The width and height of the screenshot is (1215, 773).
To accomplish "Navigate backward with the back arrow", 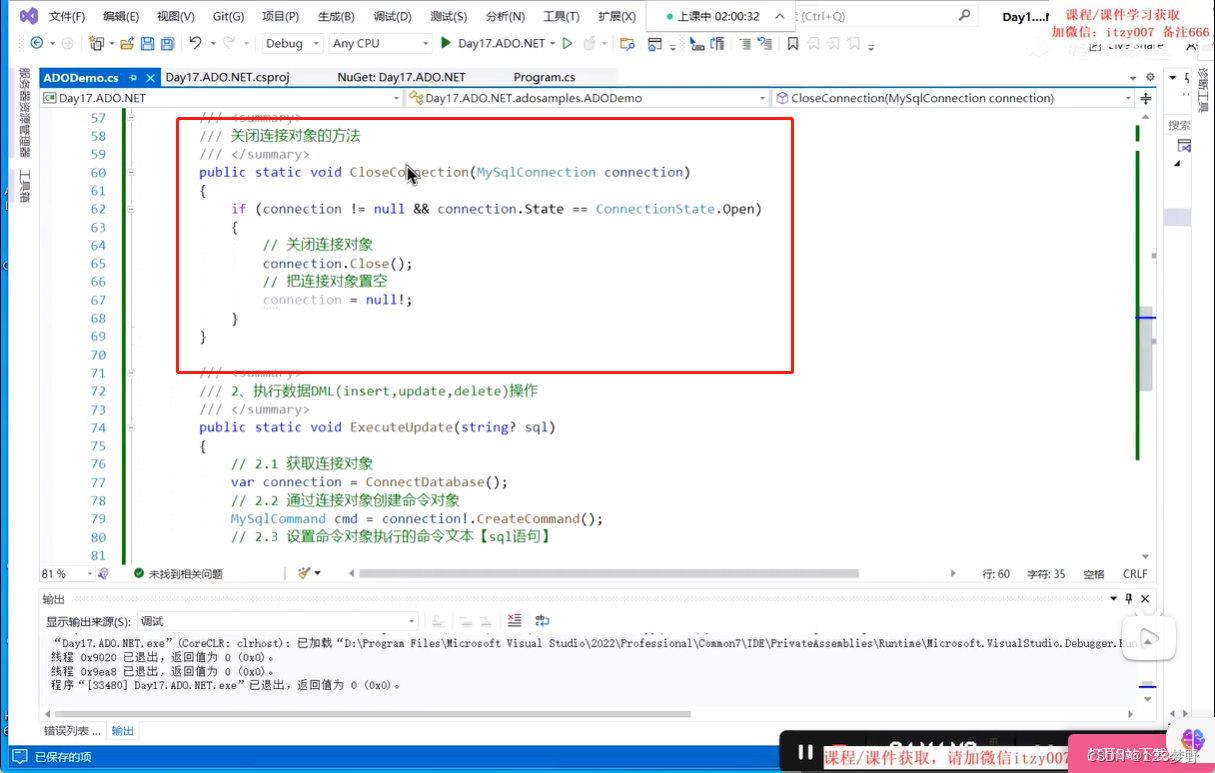I will 37,43.
